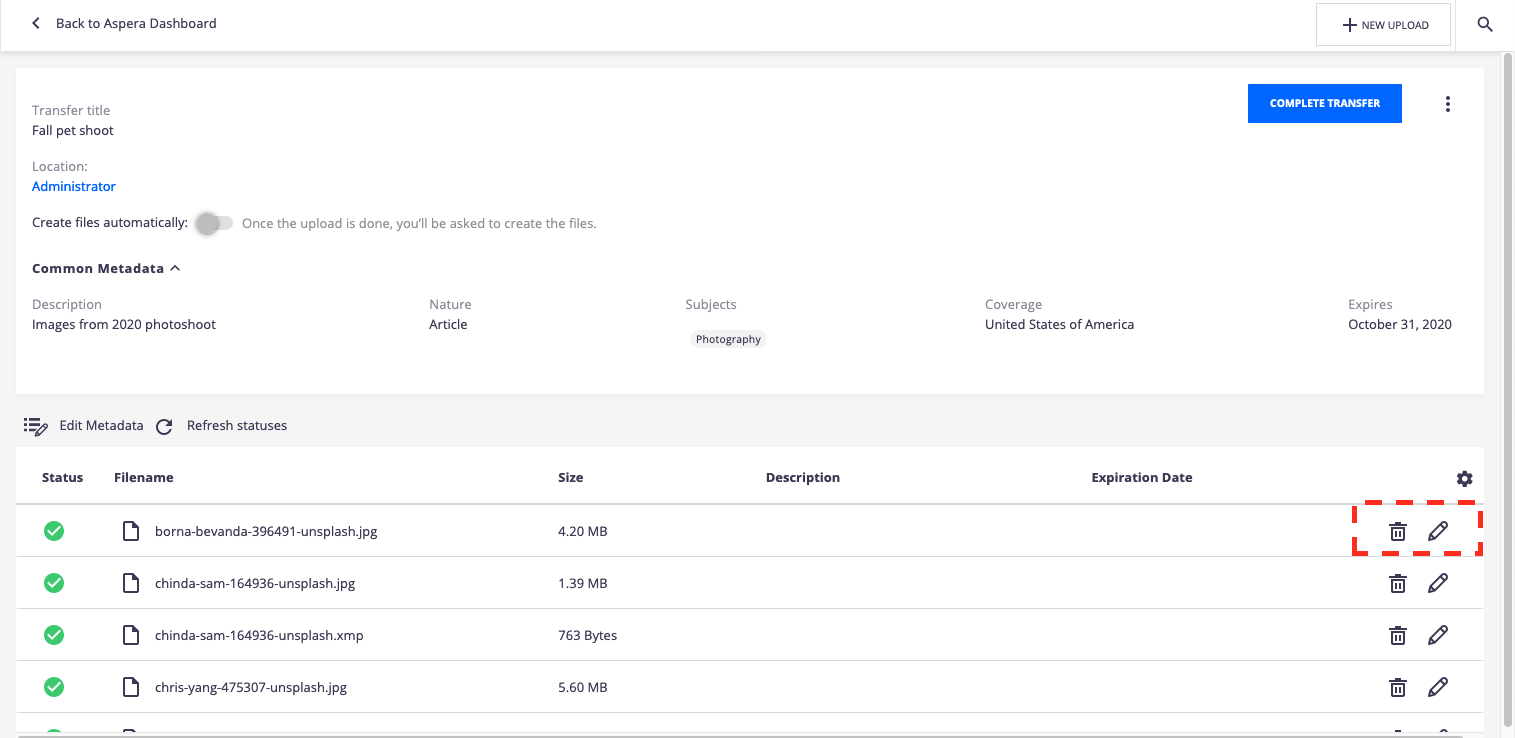Delete borna-bevanda-396491-unsplash.jpg with trash icon
The height and width of the screenshot is (738, 1515).
click(x=1398, y=532)
